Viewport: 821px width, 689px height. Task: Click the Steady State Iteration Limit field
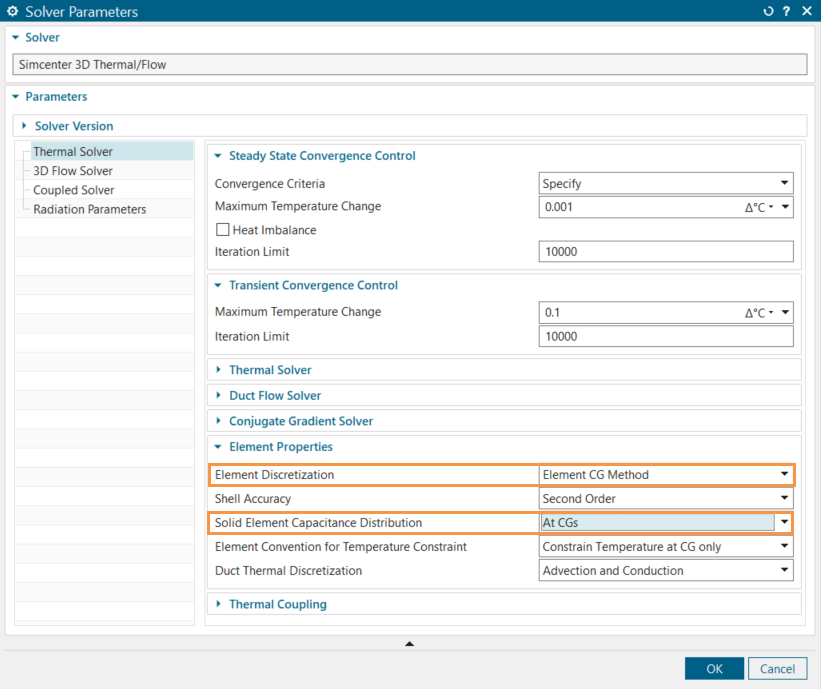coord(665,252)
